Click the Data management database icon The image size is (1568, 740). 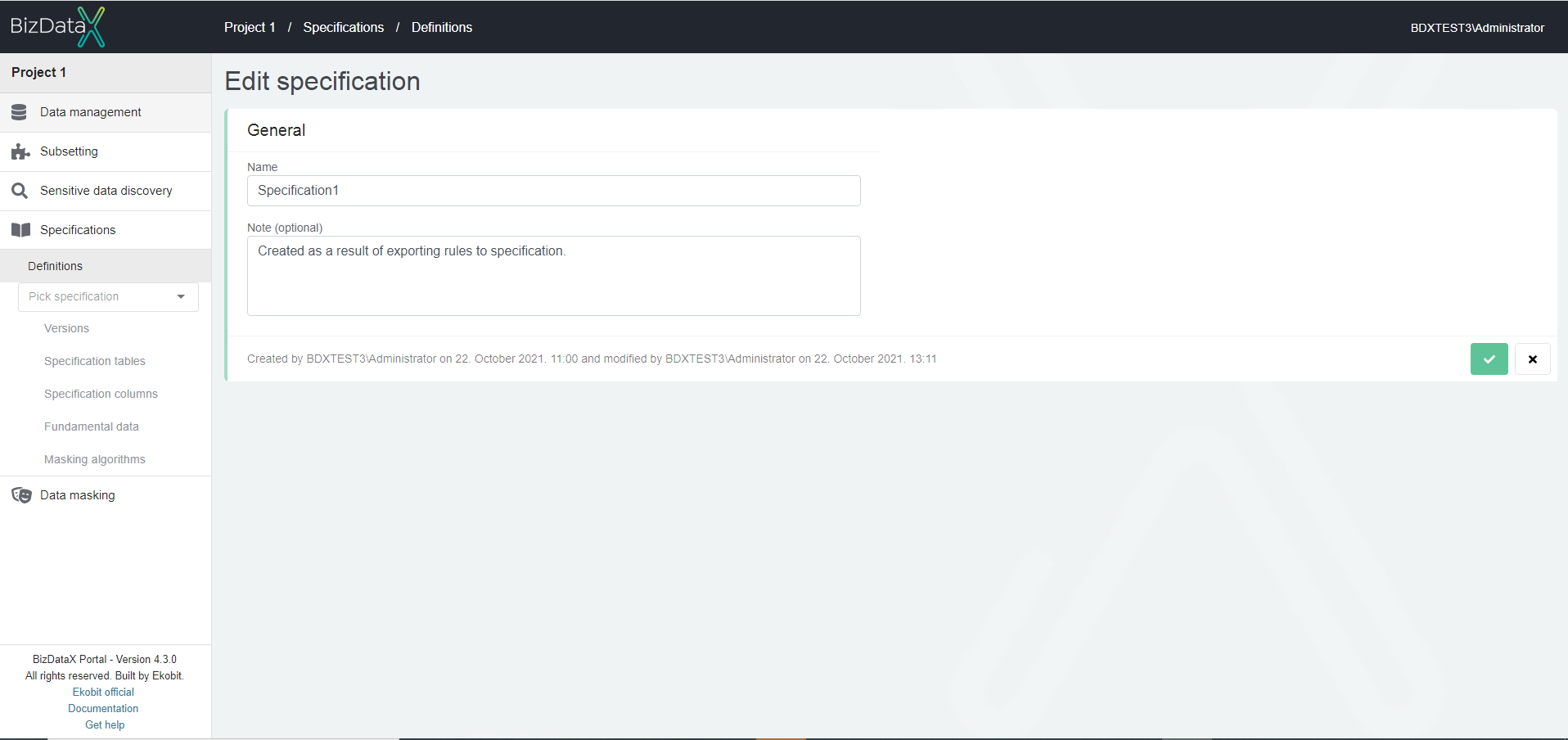coord(20,112)
